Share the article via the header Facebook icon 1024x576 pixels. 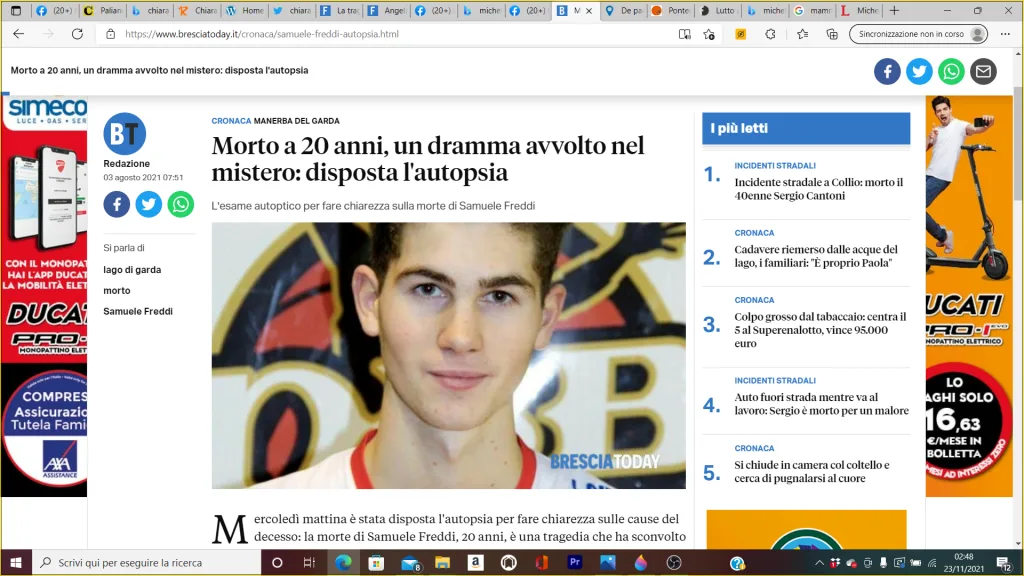coord(887,71)
